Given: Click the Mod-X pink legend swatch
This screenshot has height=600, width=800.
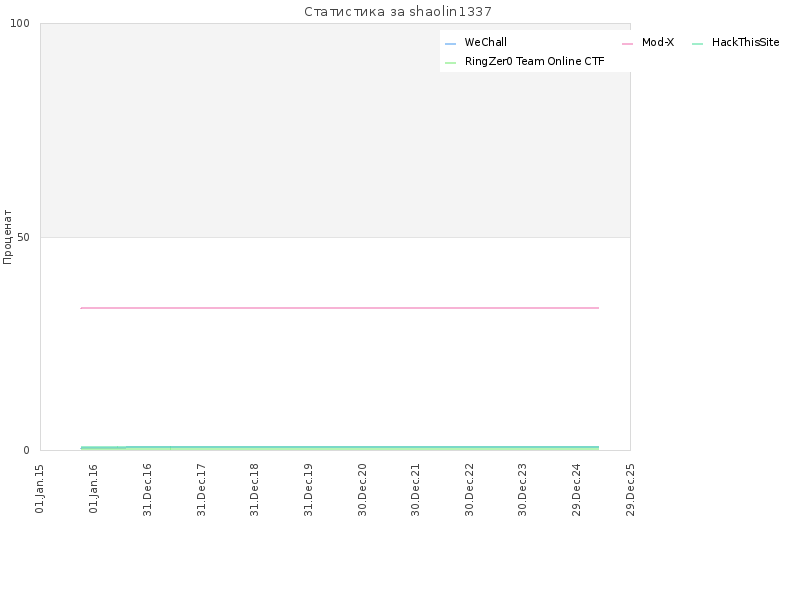Looking at the screenshot, I should [627, 44].
